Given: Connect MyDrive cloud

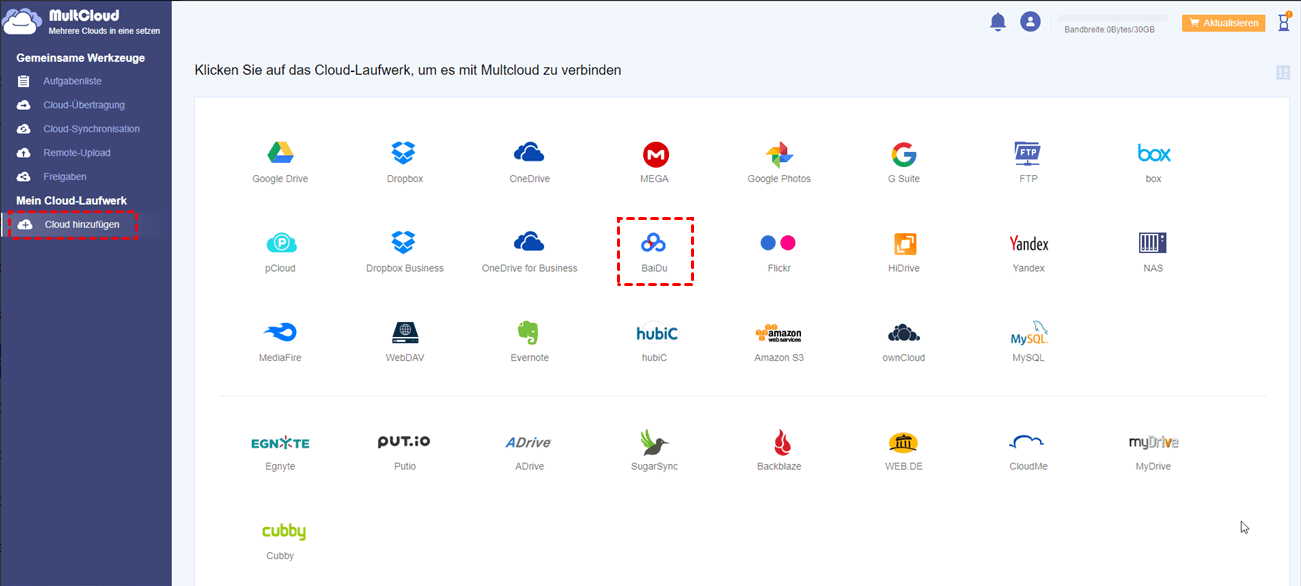Looking at the screenshot, I should [1153, 442].
